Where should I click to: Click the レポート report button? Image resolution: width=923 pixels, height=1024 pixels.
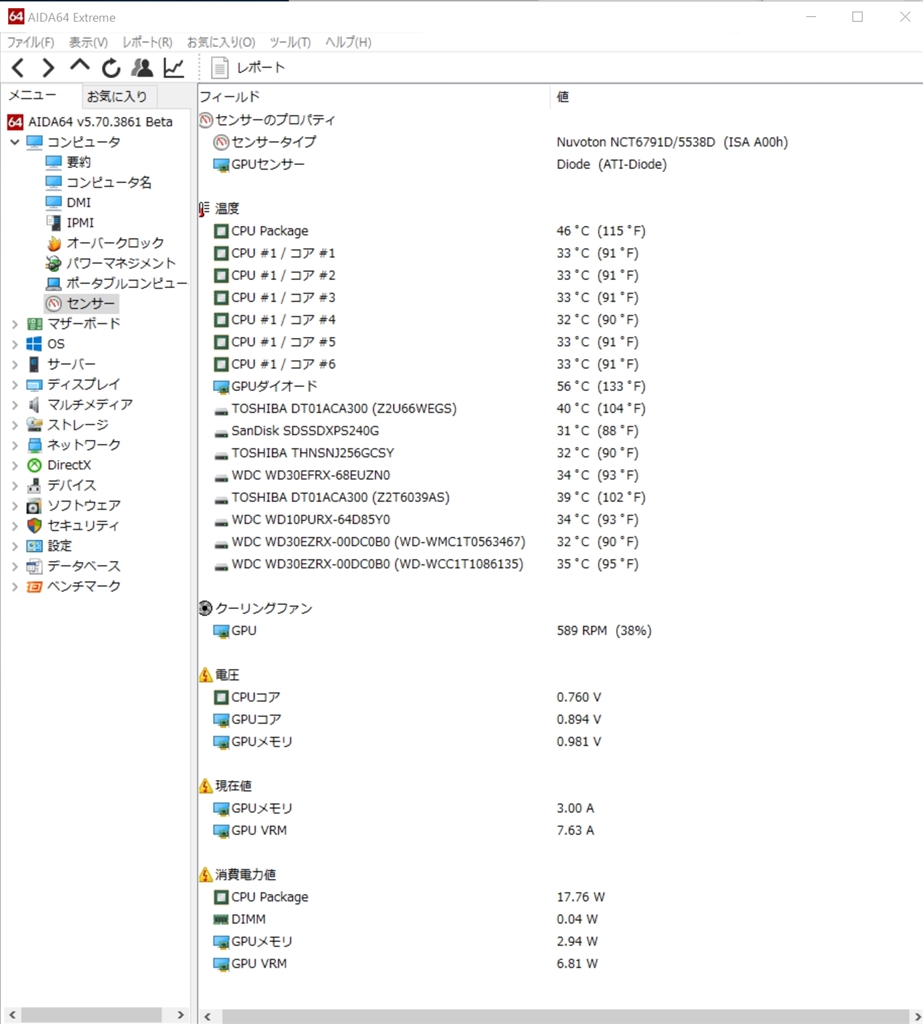(248, 67)
